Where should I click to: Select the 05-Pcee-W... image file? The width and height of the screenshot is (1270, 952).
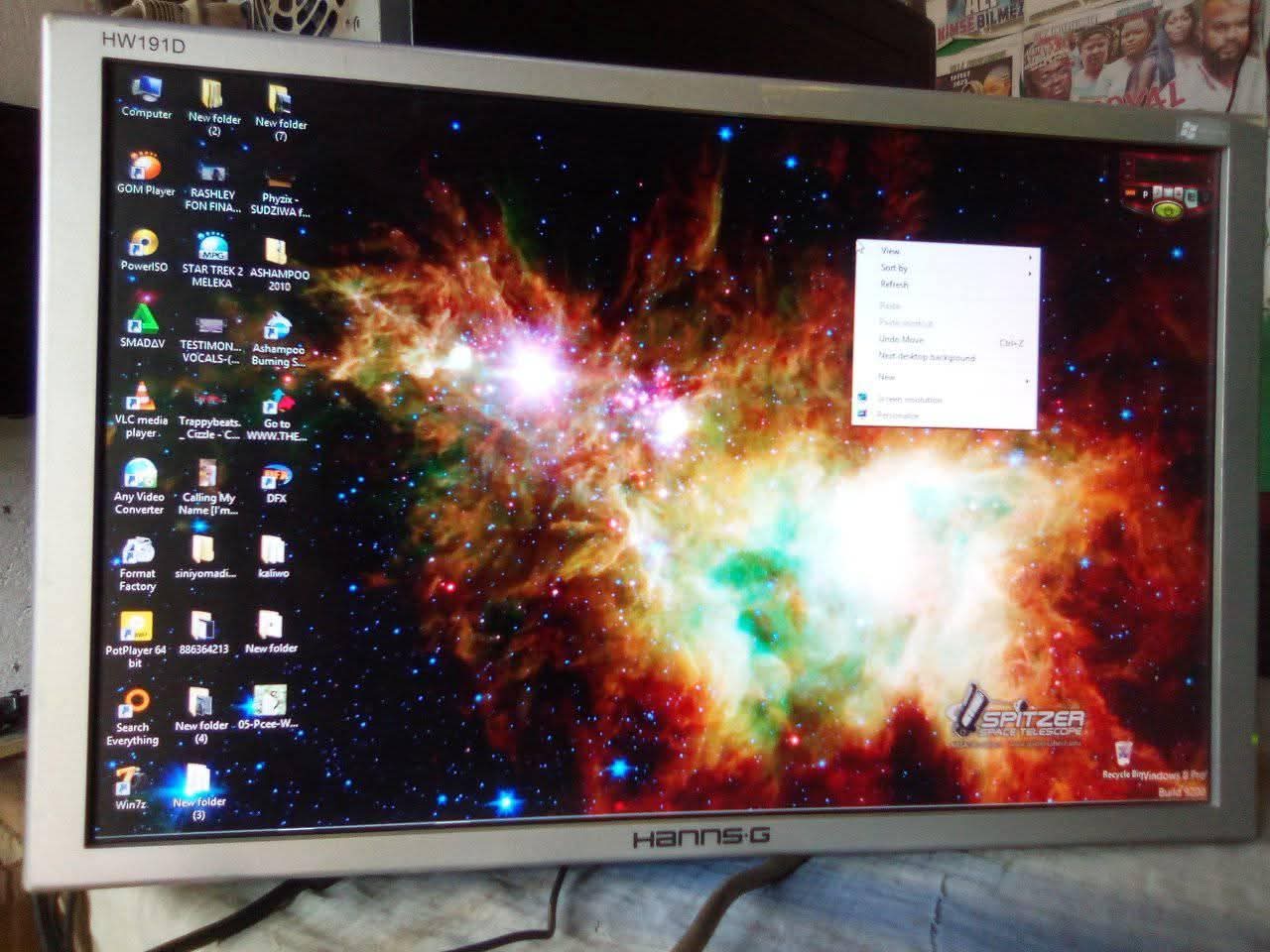[269, 708]
